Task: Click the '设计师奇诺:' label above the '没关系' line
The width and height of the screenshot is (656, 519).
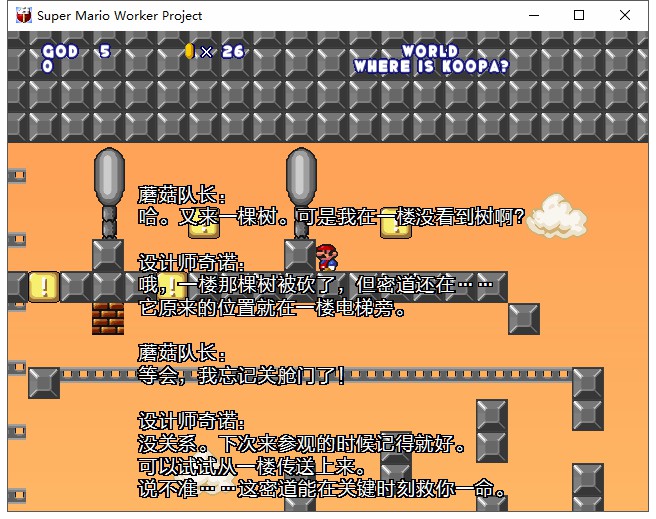Action: tap(191, 421)
